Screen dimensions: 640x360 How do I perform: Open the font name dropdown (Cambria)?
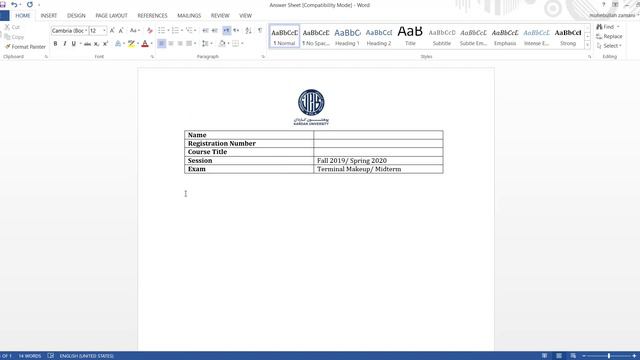[x=86, y=31]
